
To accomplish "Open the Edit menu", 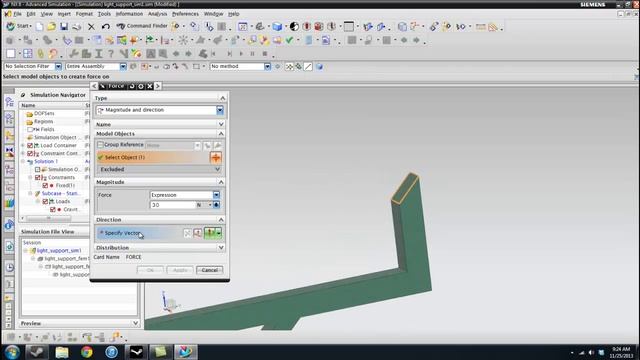I will pos(31,14).
